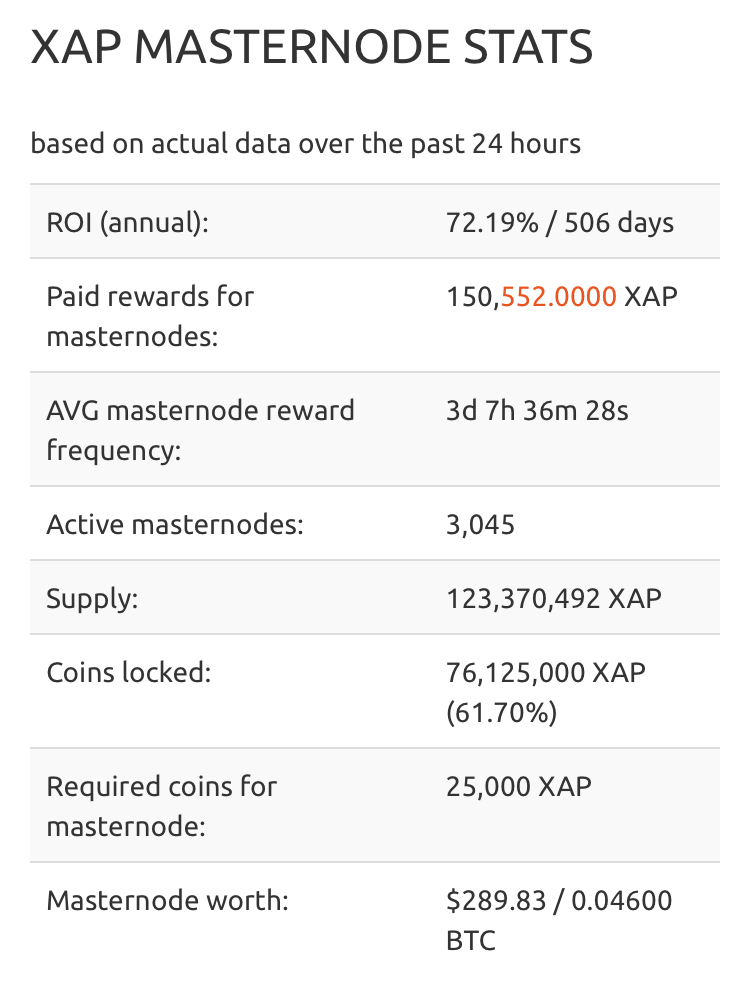Click the XAP MASTERNODE STATS heading
The image size is (750, 985).
click(312, 48)
